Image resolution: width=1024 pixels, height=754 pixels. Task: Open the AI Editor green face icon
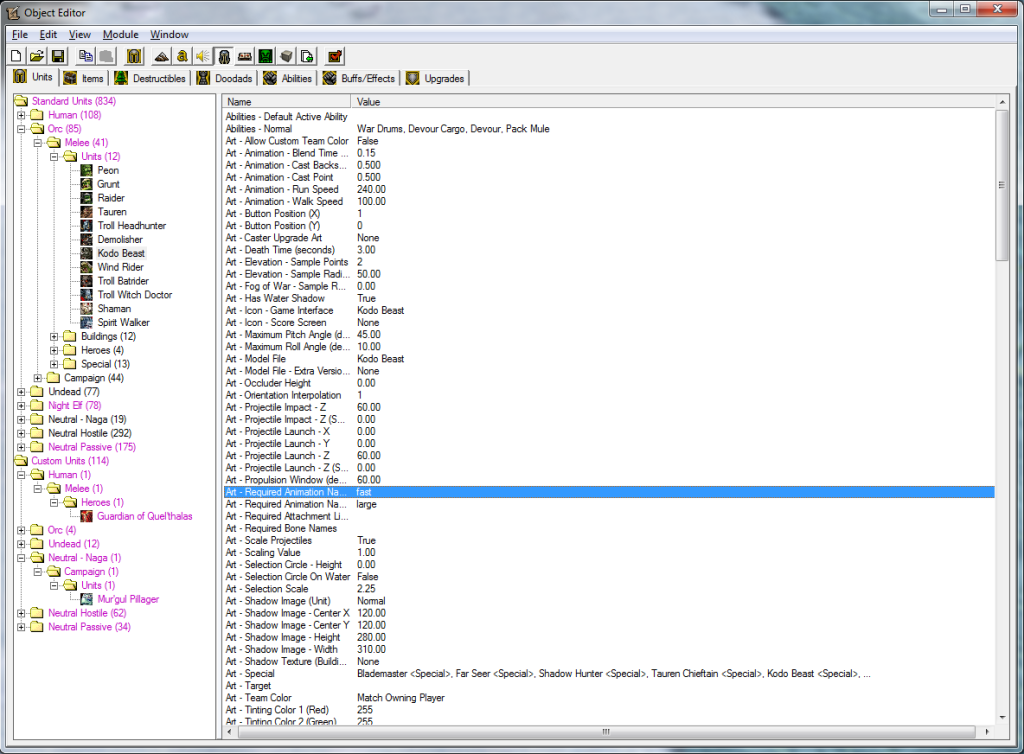tap(265, 57)
